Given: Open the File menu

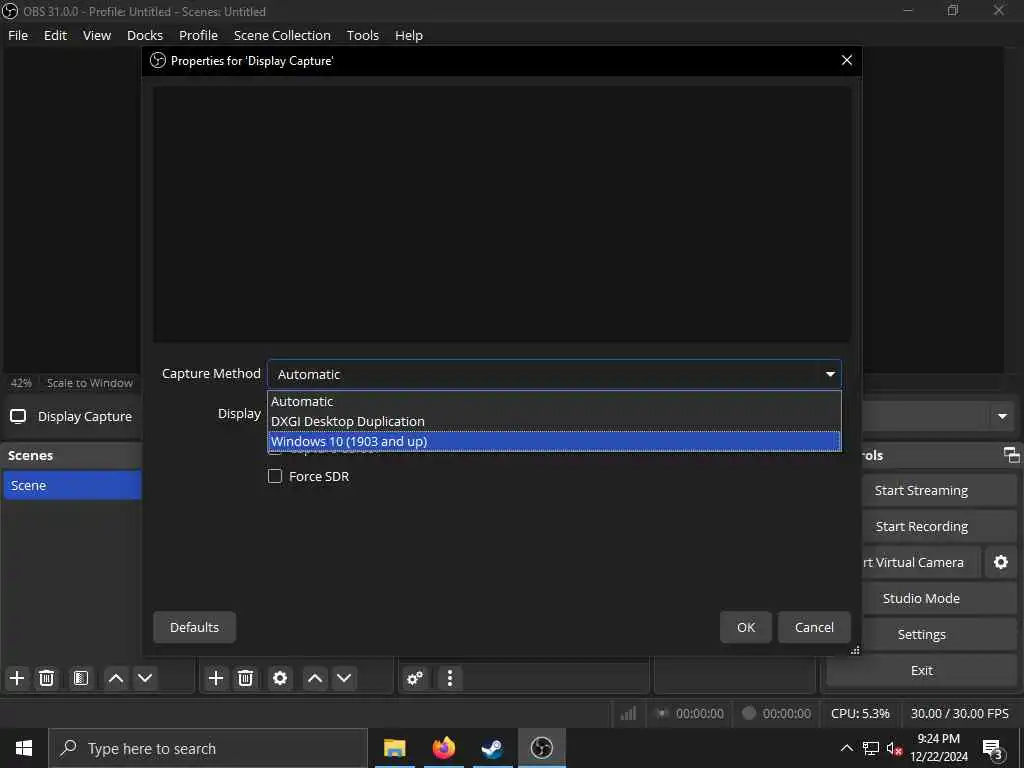Looking at the screenshot, I should point(18,35).
